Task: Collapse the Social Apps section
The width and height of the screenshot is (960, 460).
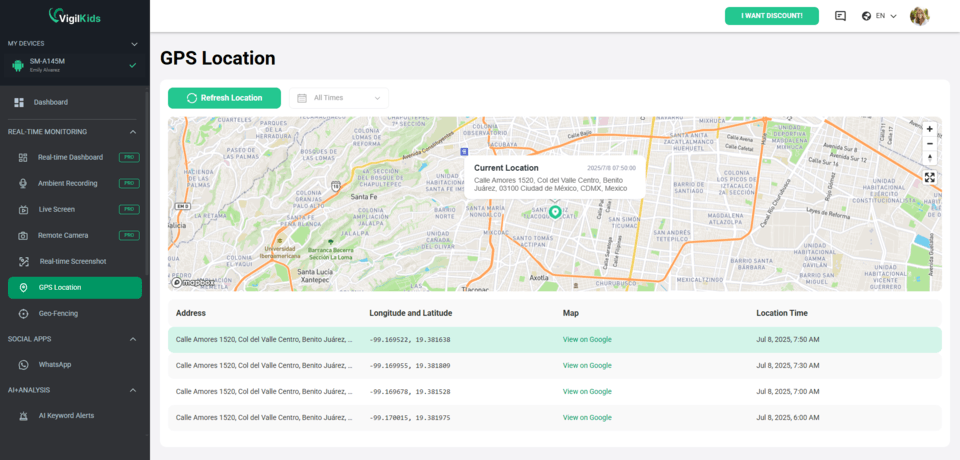Action: [x=133, y=339]
